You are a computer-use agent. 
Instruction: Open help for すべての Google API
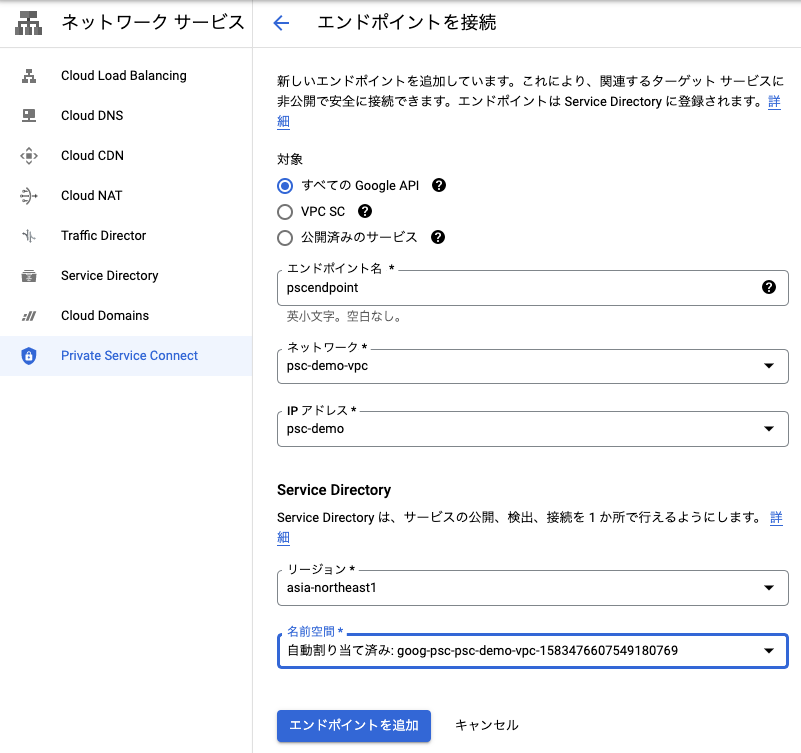click(x=438, y=185)
